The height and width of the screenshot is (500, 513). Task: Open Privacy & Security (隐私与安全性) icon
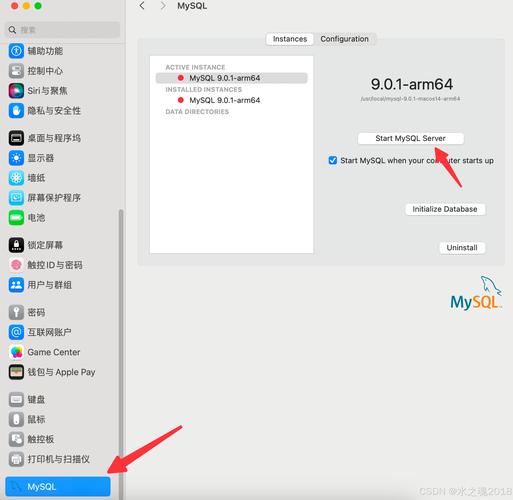[x=16, y=111]
